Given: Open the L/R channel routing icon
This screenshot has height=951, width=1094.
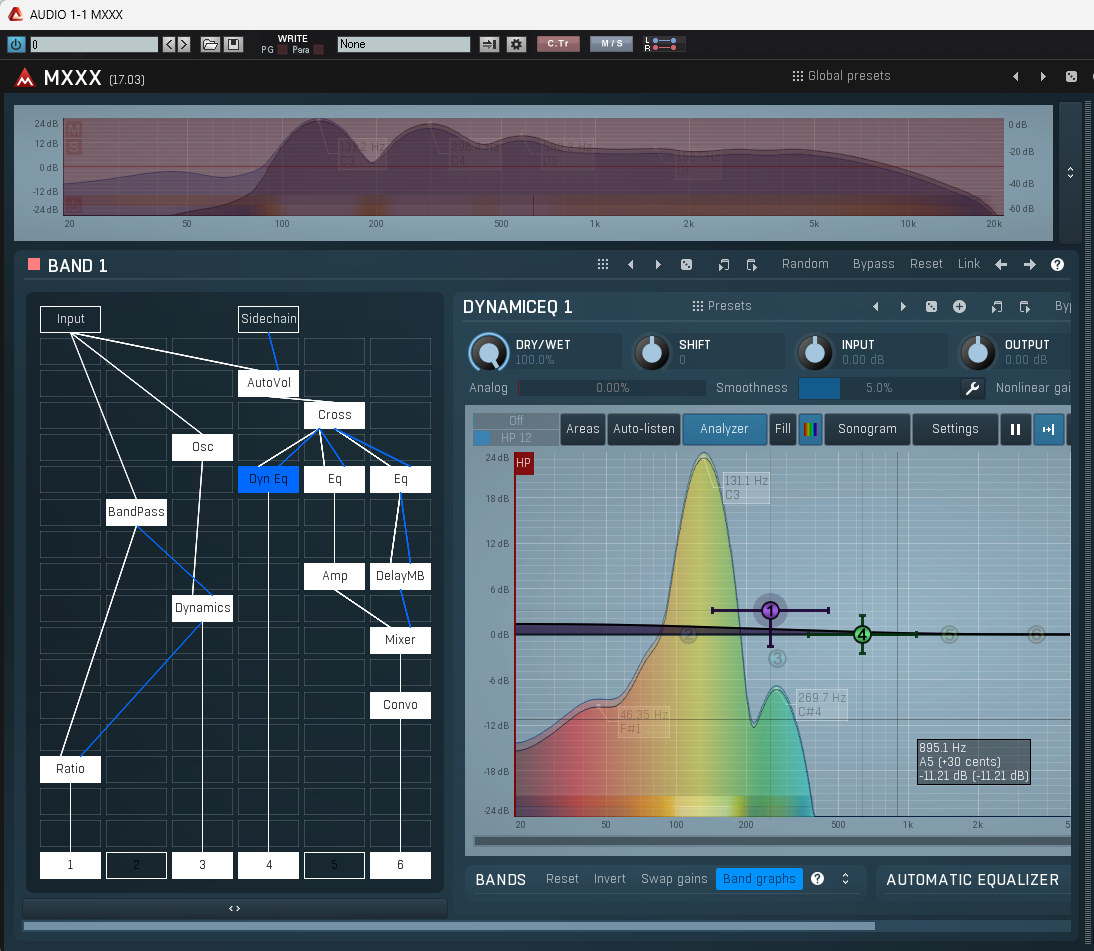Looking at the screenshot, I should (x=664, y=44).
